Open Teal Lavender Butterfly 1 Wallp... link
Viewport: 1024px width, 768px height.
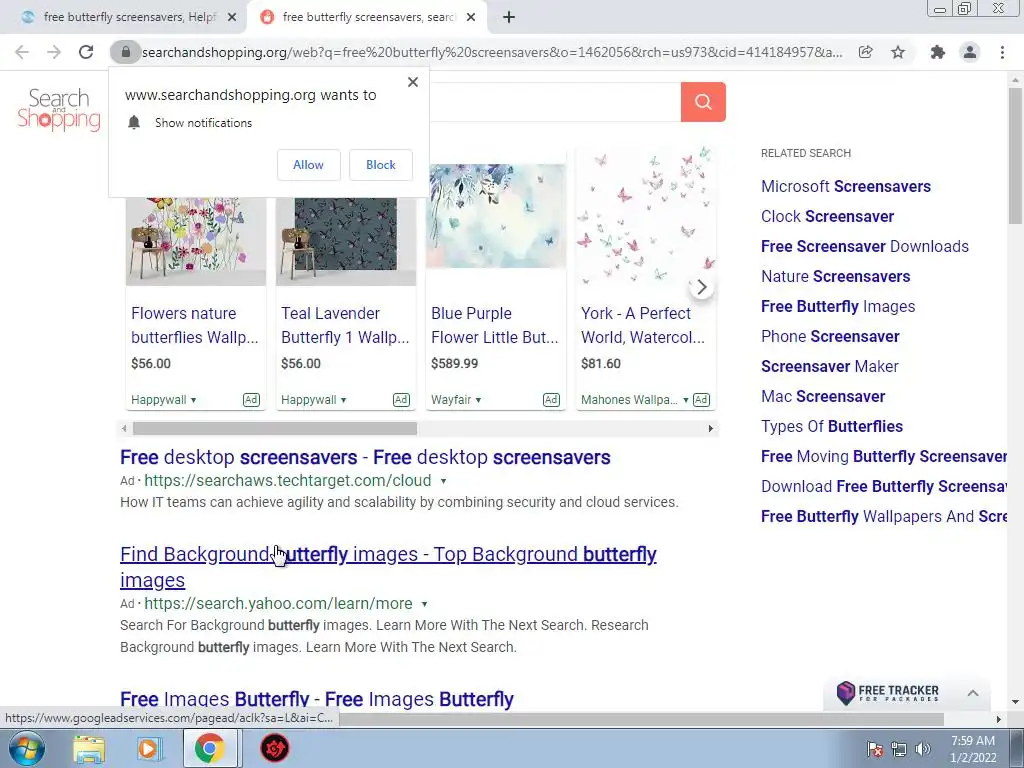point(345,325)
